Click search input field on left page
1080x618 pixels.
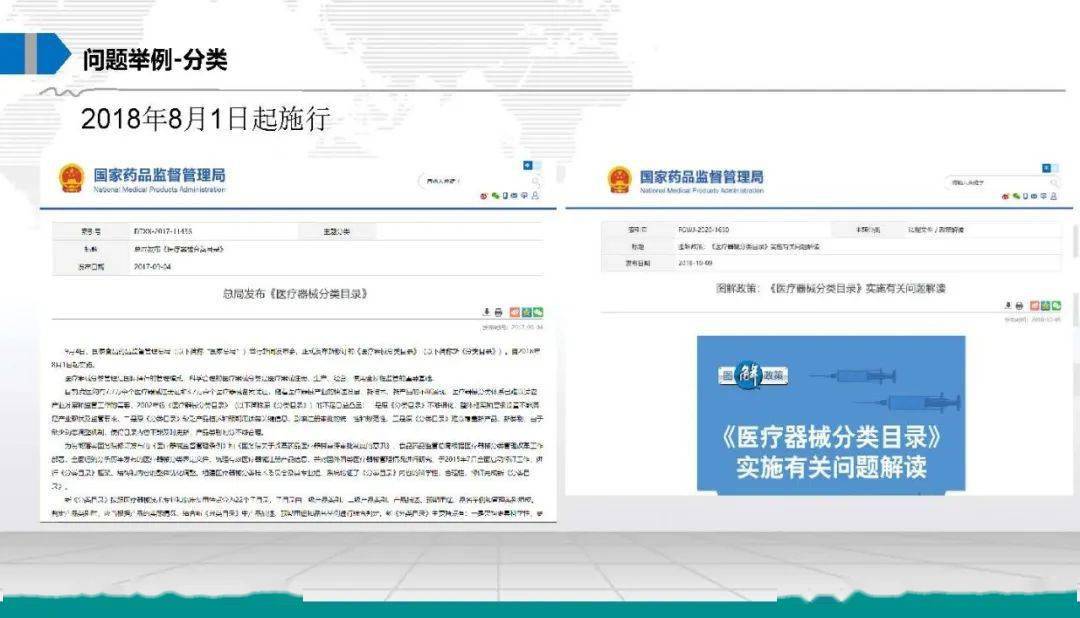point(475,181)
